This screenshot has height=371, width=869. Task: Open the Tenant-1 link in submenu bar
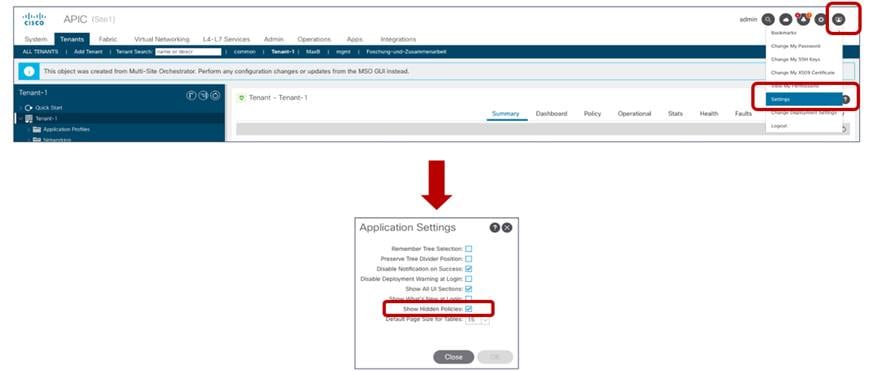pos(282,52)
